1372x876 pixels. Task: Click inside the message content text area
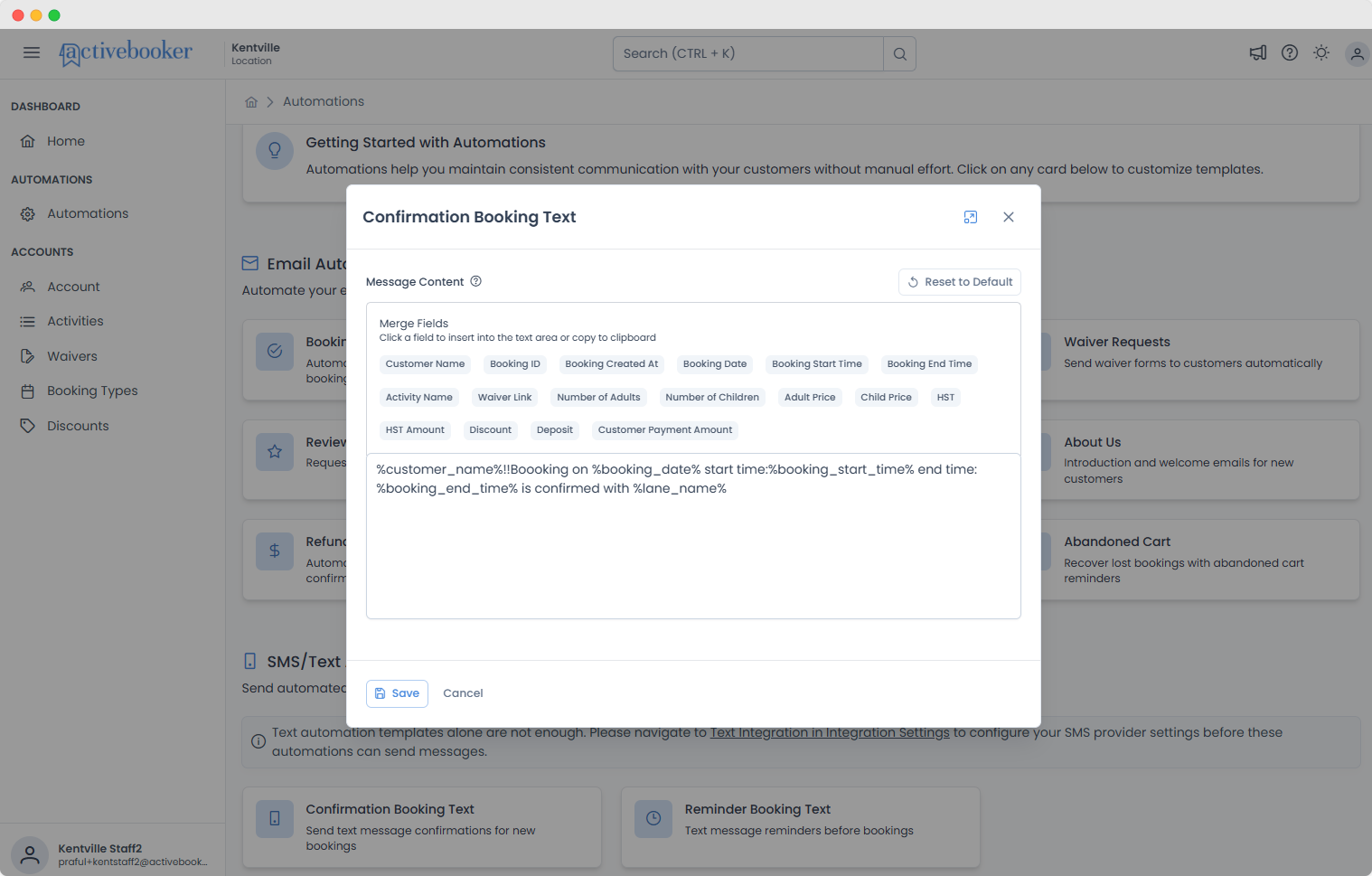click(693, 536)
